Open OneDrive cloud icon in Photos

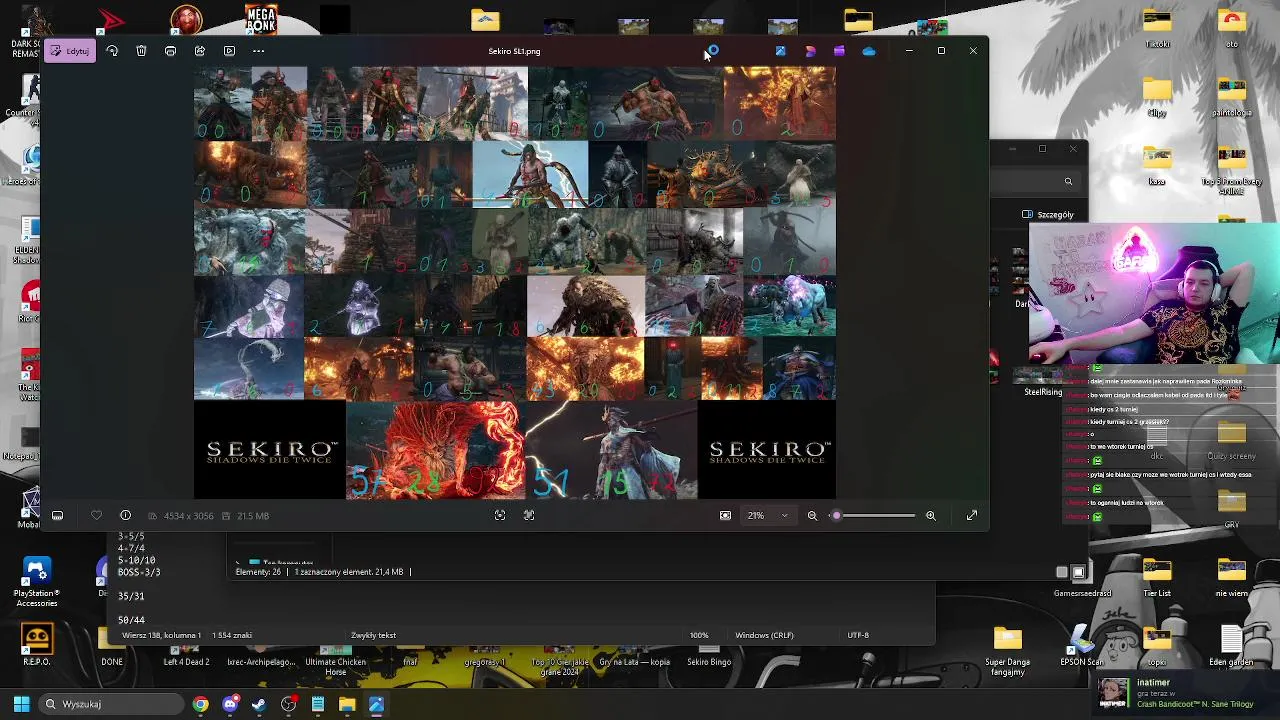tap(868, 51)
